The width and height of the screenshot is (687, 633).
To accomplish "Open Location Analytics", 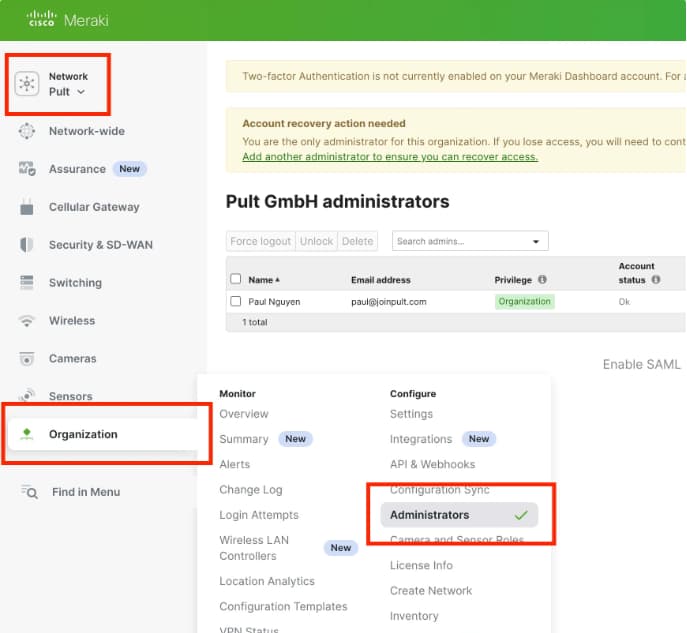I will click(x=267, y=581).
